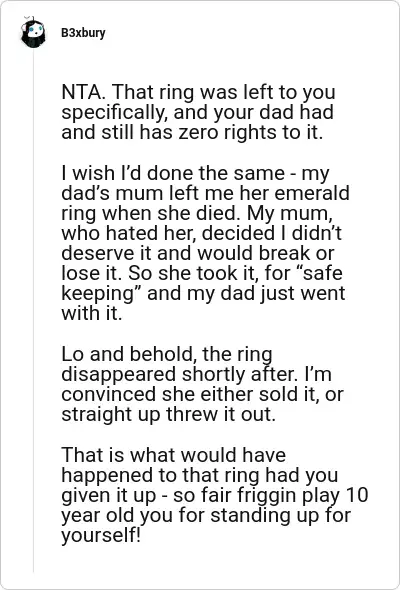Click the line 'and still has zero rights to it.'

point(192,132)
